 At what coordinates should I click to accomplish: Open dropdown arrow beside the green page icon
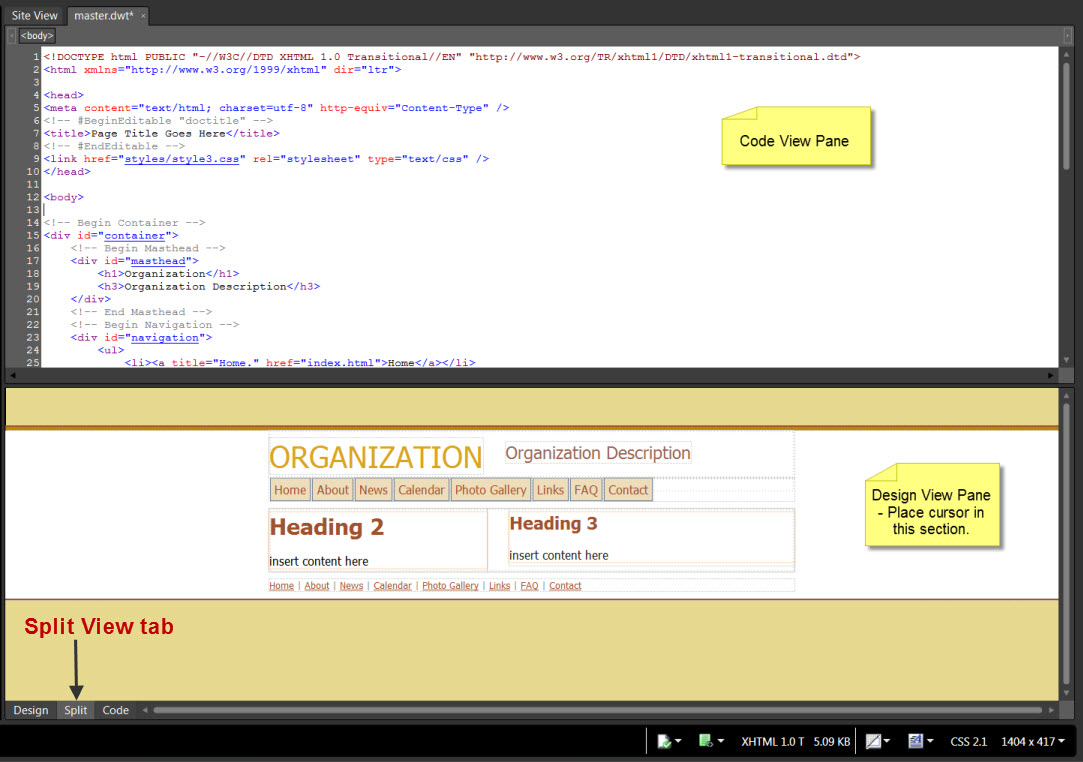tap(720, 741)
